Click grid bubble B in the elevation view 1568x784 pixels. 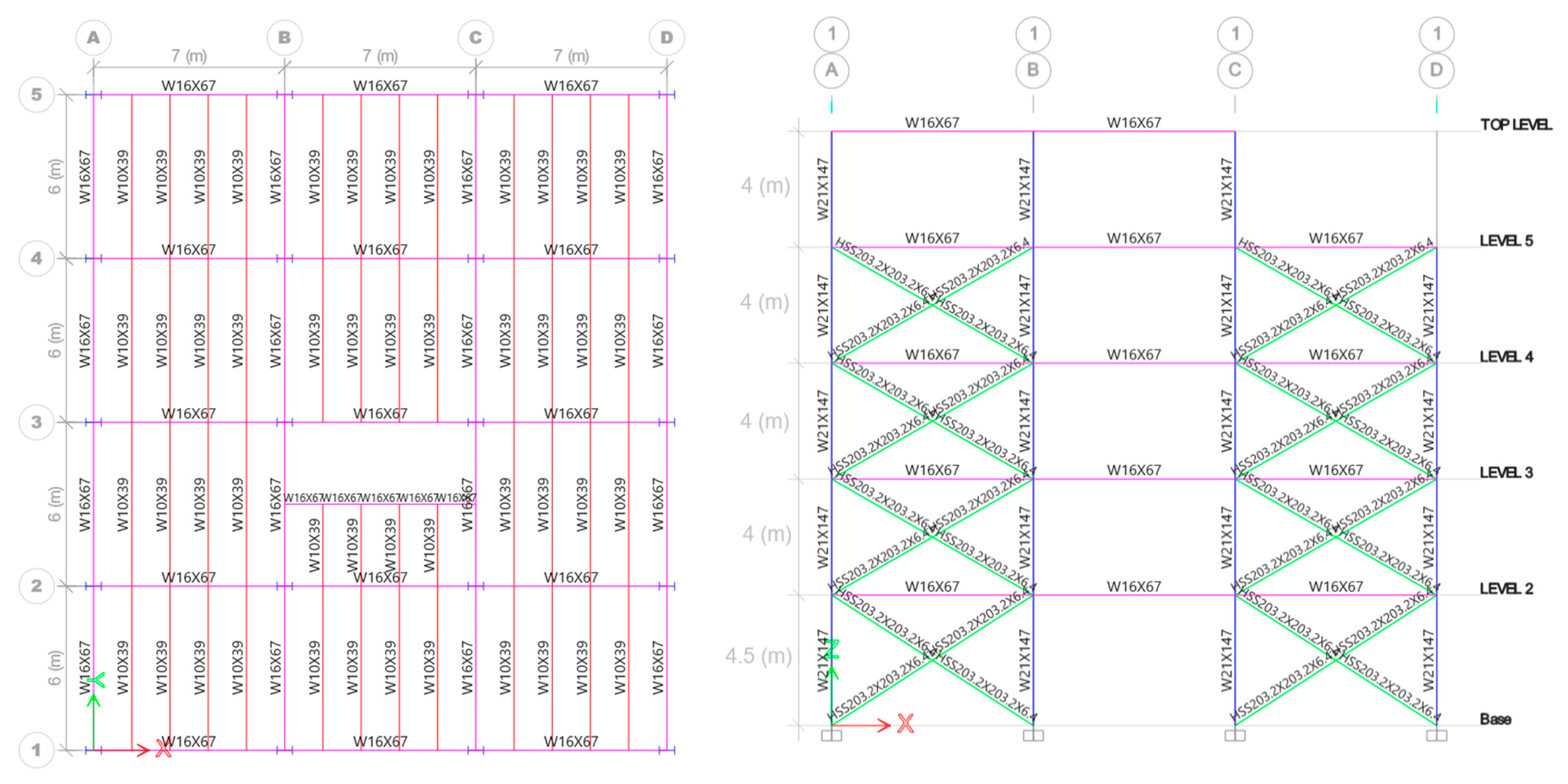1033,70
